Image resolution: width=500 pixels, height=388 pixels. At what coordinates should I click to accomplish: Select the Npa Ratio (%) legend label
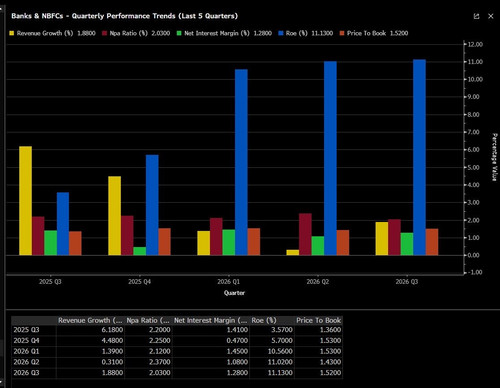(x=128, y=33)
